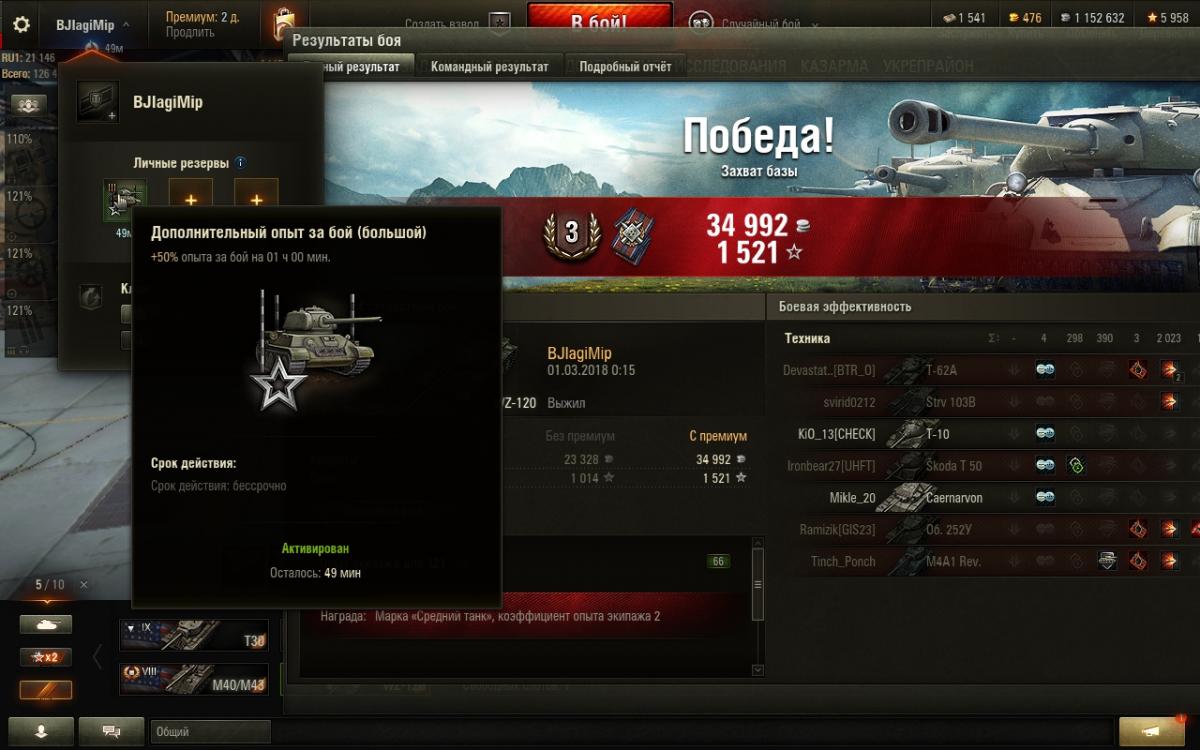Click the battle results scrollbar handle
The image size is (1200, 750).
point(757,583)
